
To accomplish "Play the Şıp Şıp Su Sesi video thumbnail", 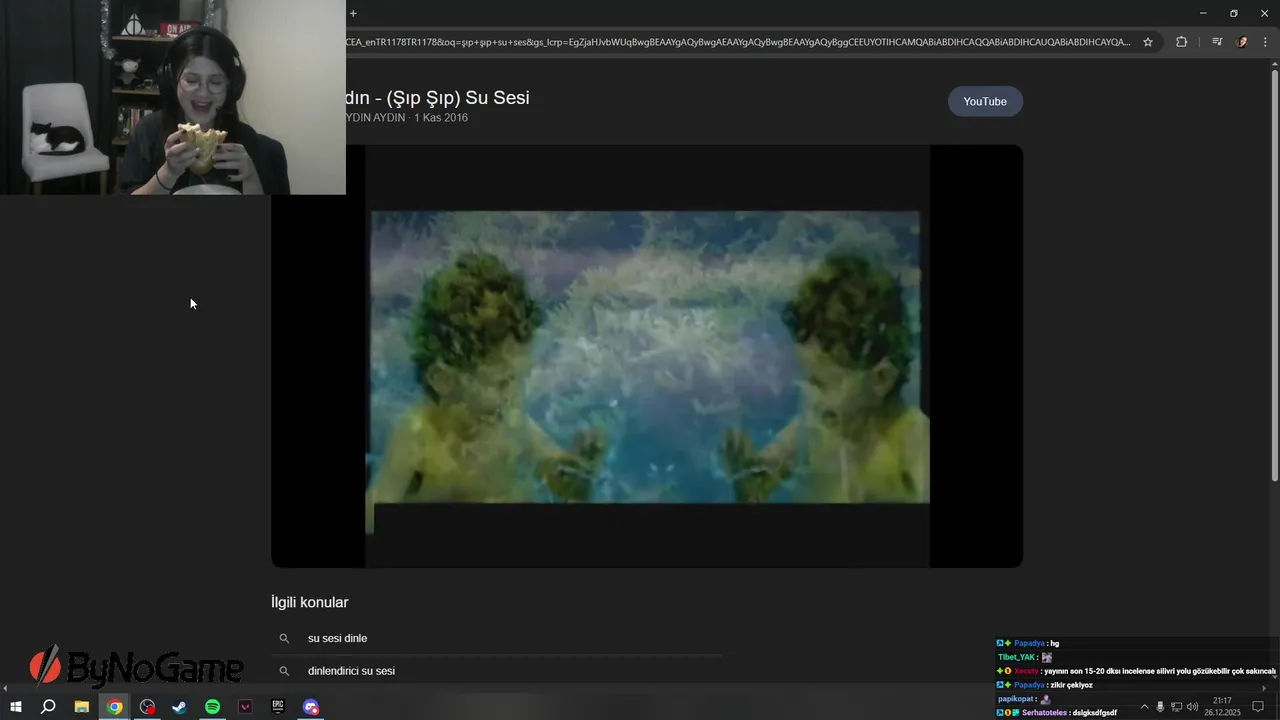I will (x=647, y=356).
